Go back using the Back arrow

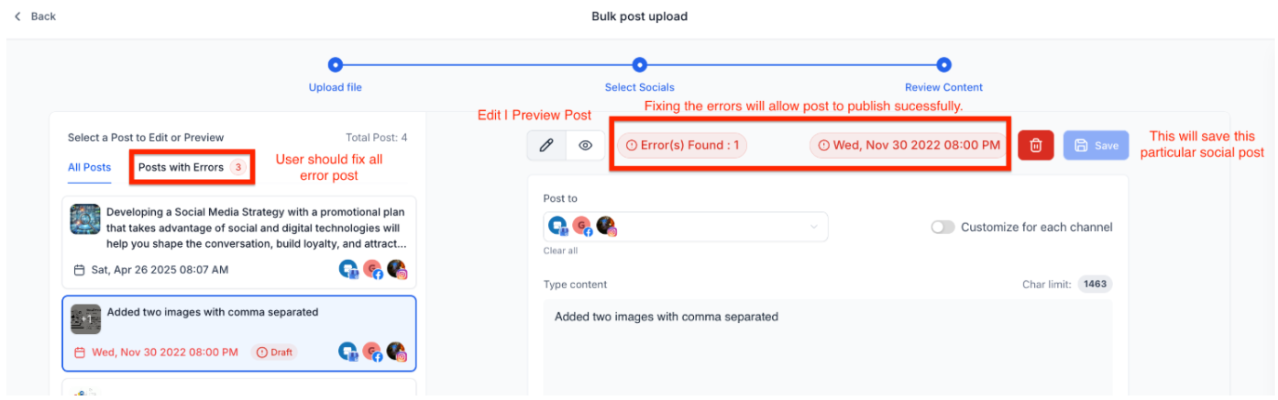pos(35,16)
